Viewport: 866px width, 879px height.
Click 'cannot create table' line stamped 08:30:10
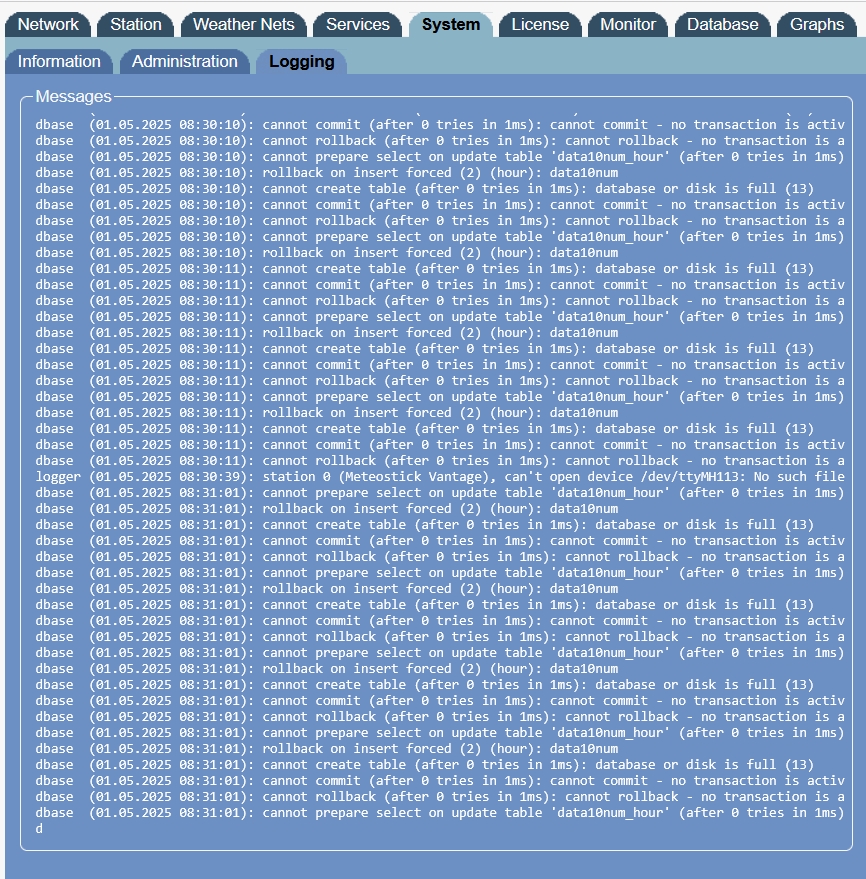click(424, 189)
